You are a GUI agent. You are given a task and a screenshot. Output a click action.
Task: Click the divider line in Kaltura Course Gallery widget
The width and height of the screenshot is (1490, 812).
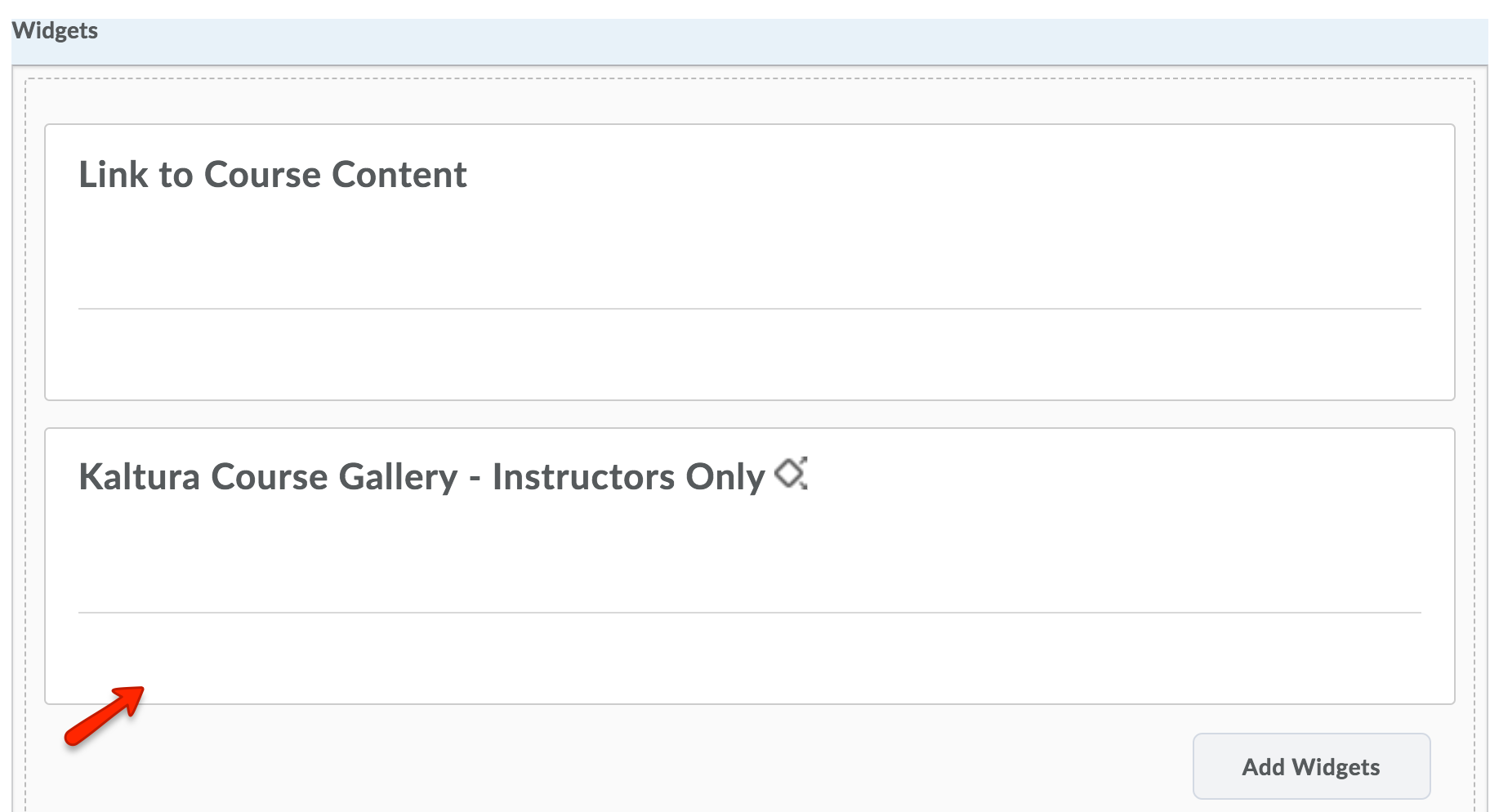[x=749, y=613]
